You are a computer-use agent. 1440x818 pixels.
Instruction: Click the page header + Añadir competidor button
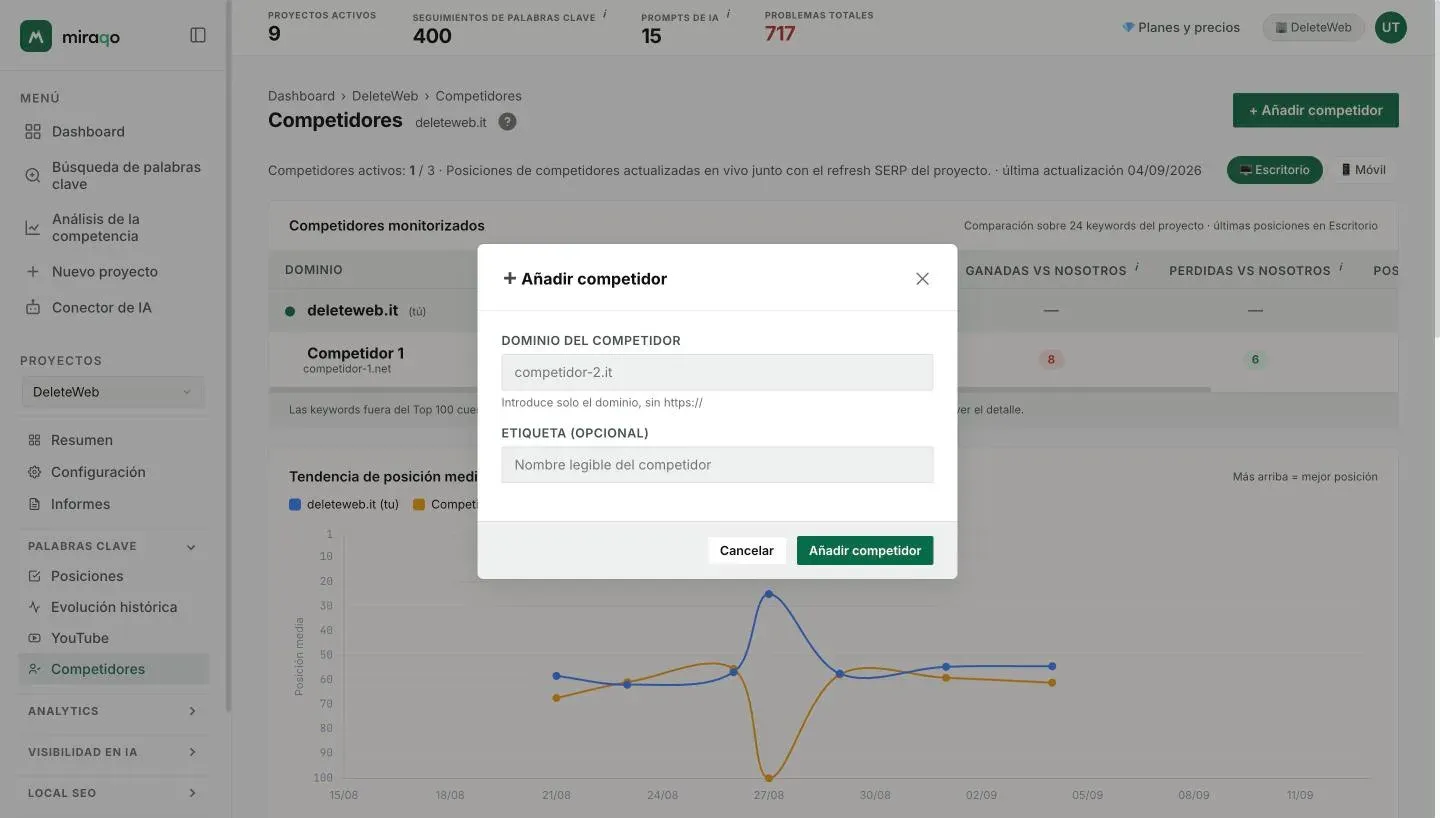[x=1316, y=110]
